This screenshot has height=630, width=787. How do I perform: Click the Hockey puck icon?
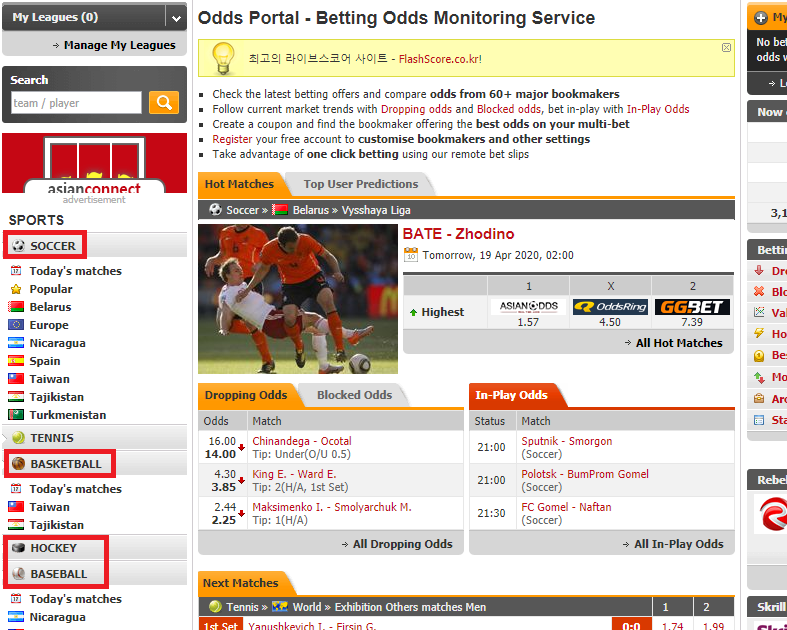tap(17, 548)
